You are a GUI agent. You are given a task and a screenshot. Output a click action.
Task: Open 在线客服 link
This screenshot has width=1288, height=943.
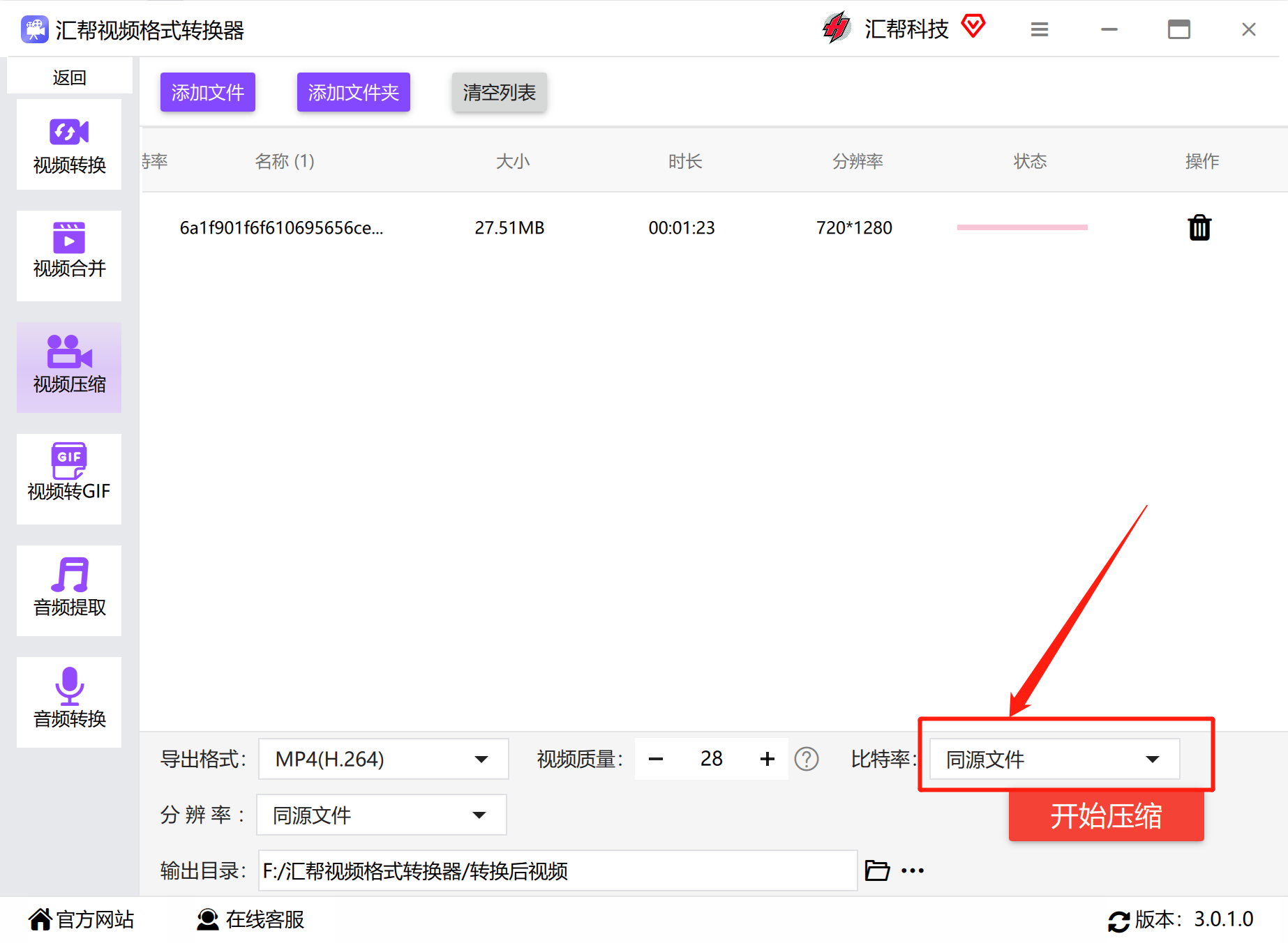click(265, 919)
